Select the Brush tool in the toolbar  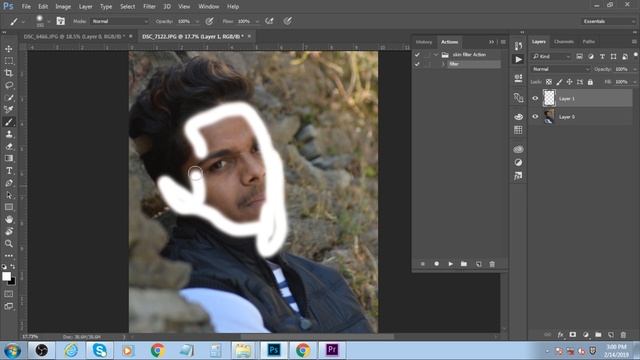tap(9, 122)
